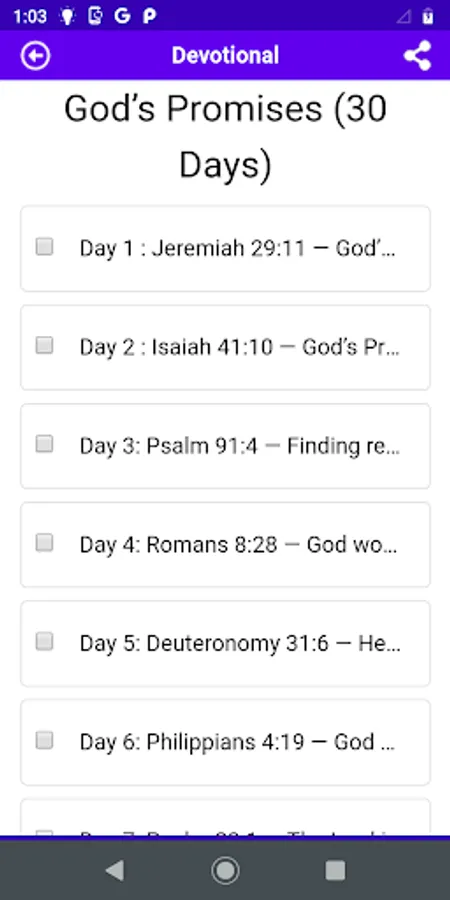Open the Day 6 Philippians 4:19 card
Screen dimensions: 450x900
point(225,742)
